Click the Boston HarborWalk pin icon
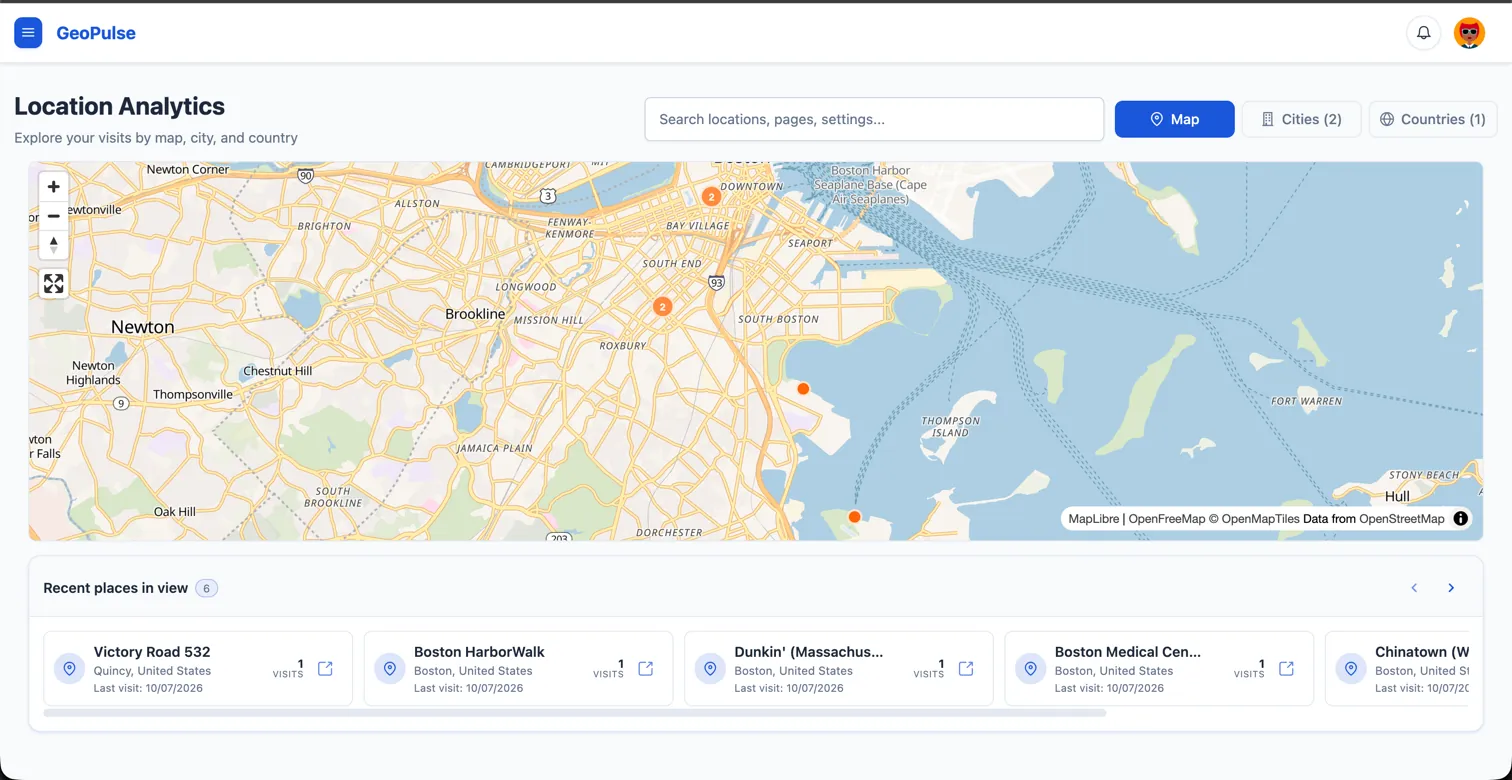 click(x=390, y=668)
